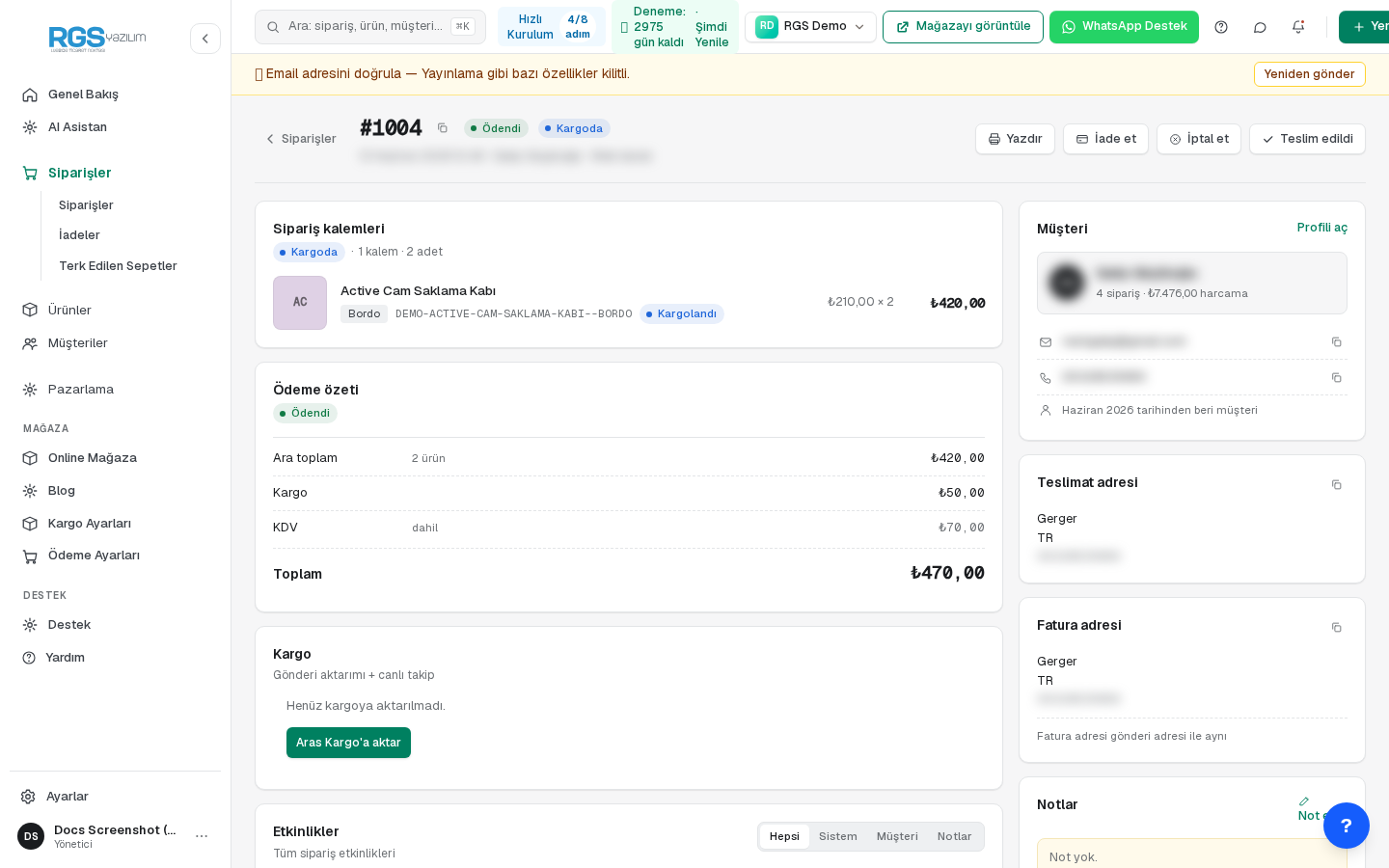
Task: Click the İptal et cancel button
Action: coord(1199,139)
